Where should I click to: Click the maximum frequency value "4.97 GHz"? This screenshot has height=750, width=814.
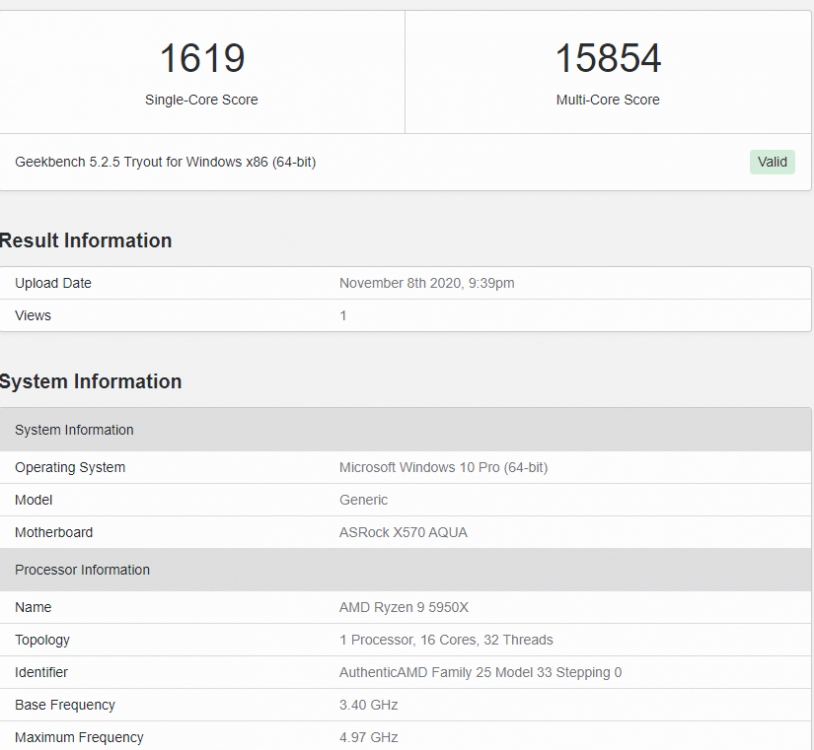369,738
